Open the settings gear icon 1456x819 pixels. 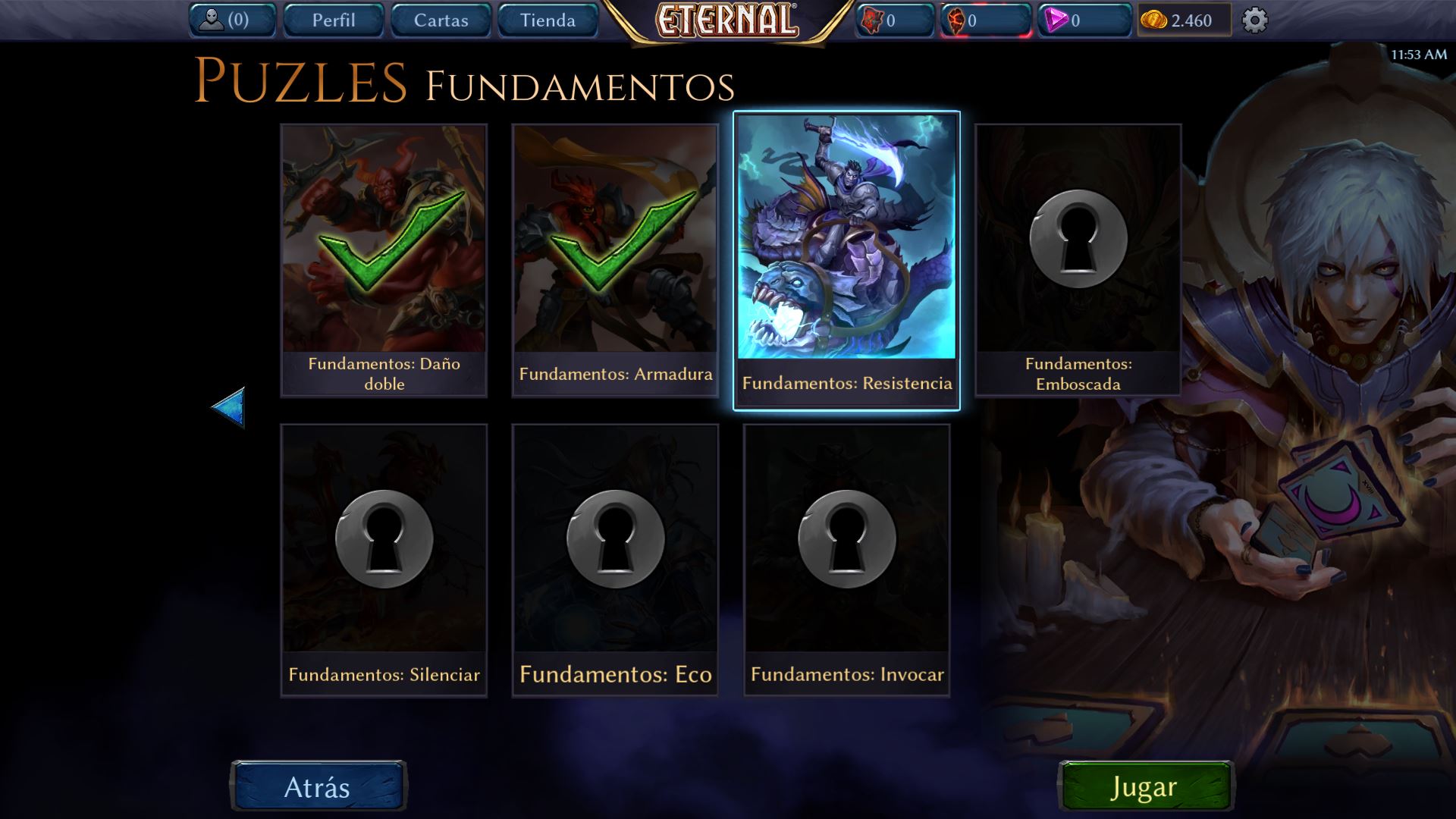[x=1254, y=20]
